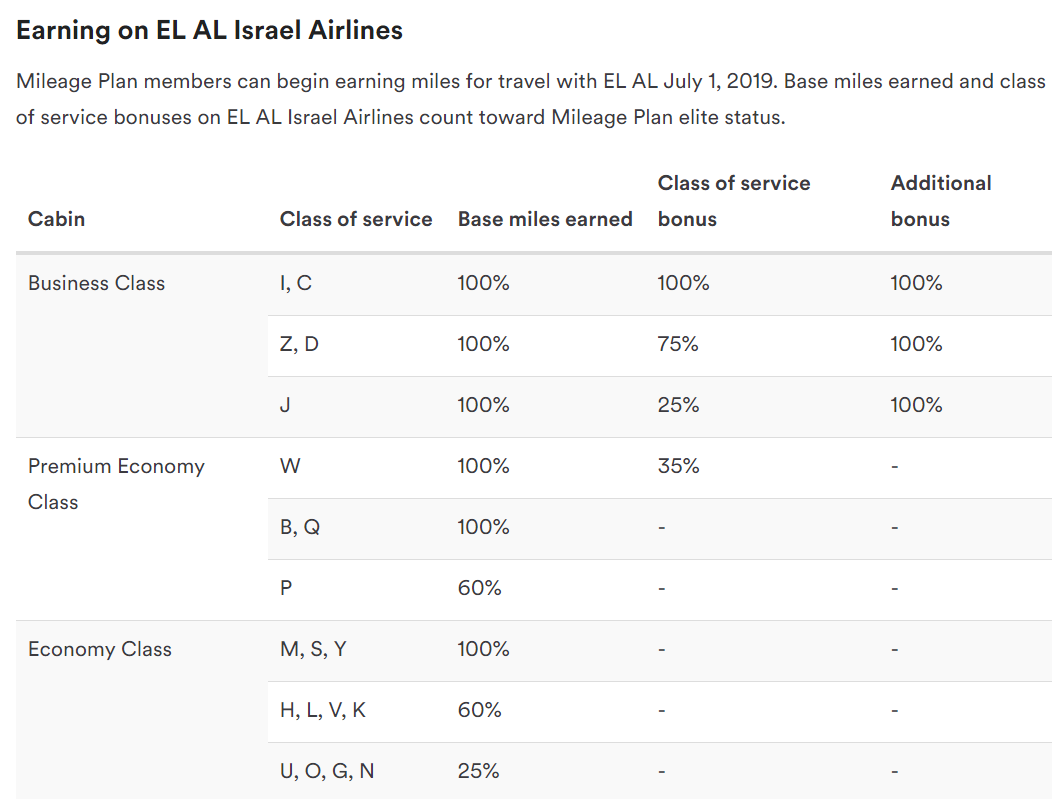The width and height of the screenshot is (1052, 799).
Task: Select the 35% bonus for W class
Action: pyautogui.click(x=678, y=466)
